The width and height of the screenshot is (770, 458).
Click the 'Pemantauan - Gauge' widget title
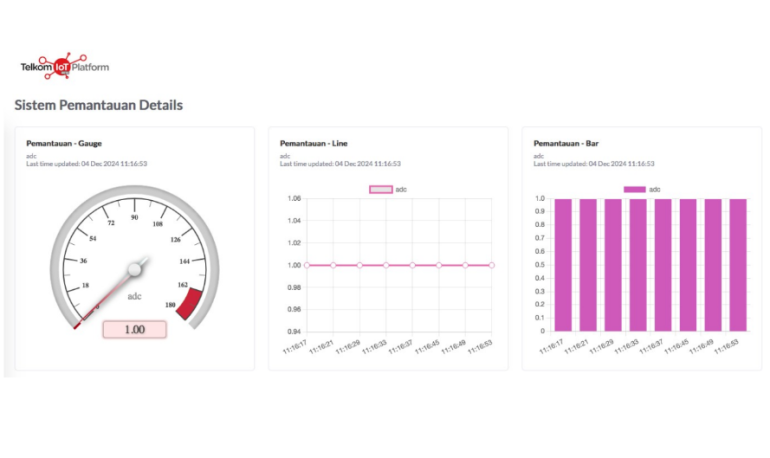[64, 143]
